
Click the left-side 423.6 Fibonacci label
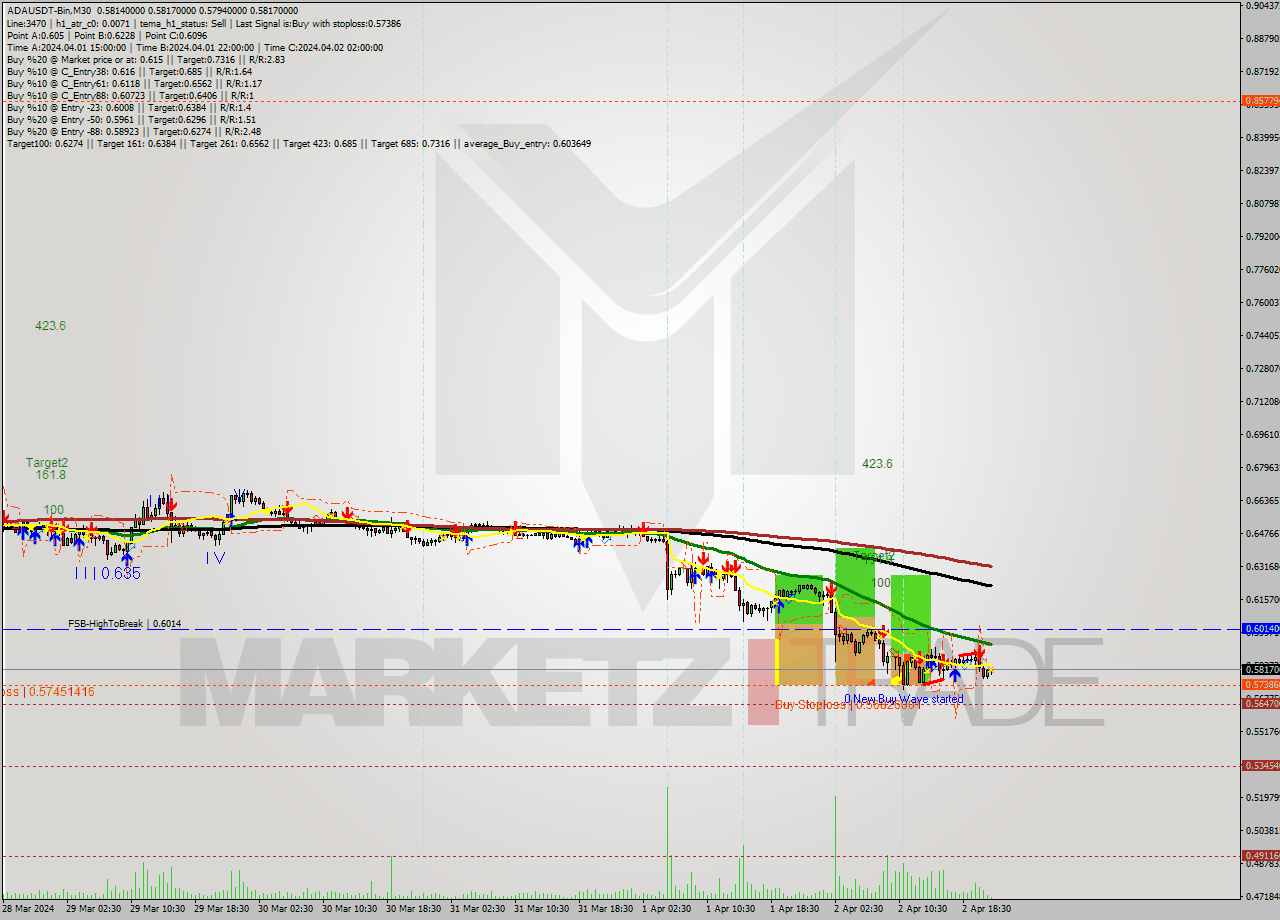click(50, 326)
